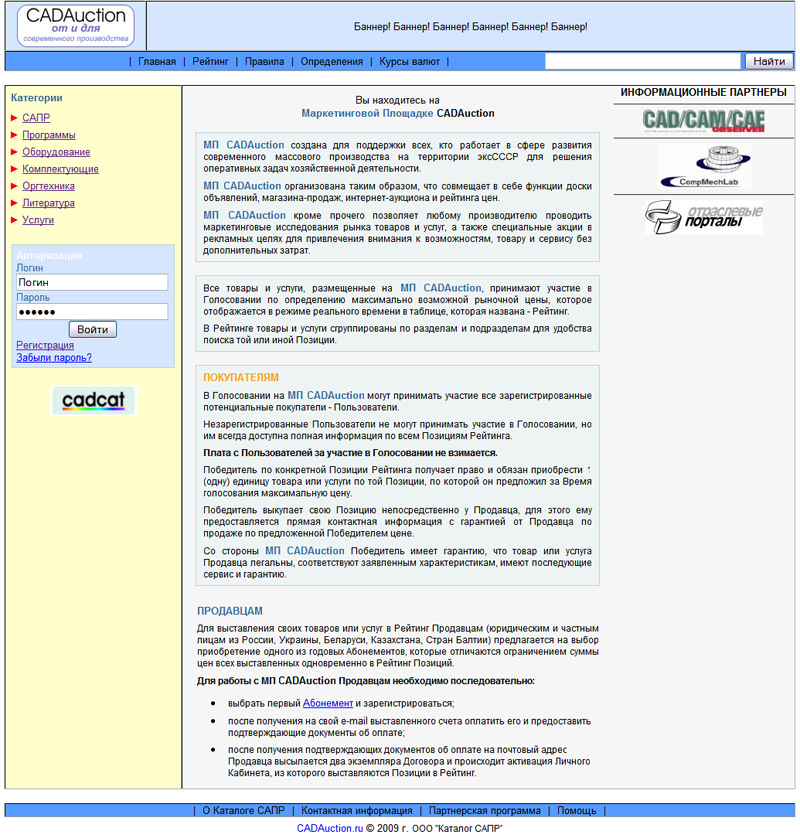Click the Войти login button

[92, 329]
